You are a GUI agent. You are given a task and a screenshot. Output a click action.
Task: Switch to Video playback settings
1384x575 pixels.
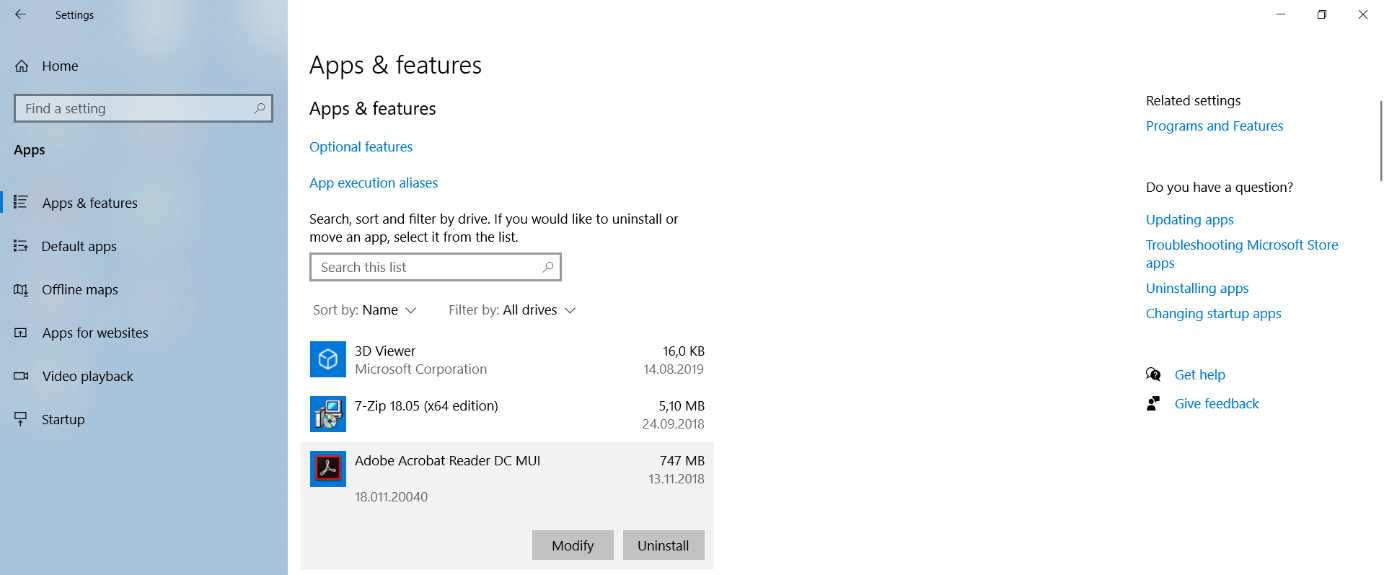(x=88, y=376)
